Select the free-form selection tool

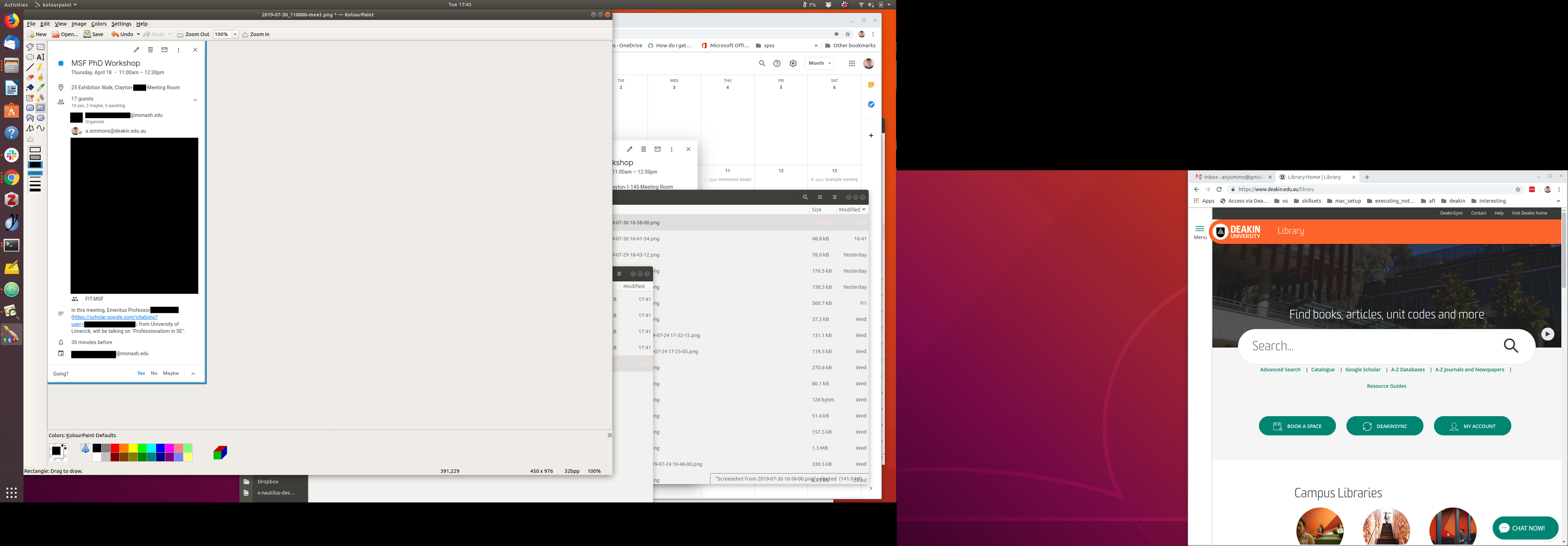(x=30, y=47)
